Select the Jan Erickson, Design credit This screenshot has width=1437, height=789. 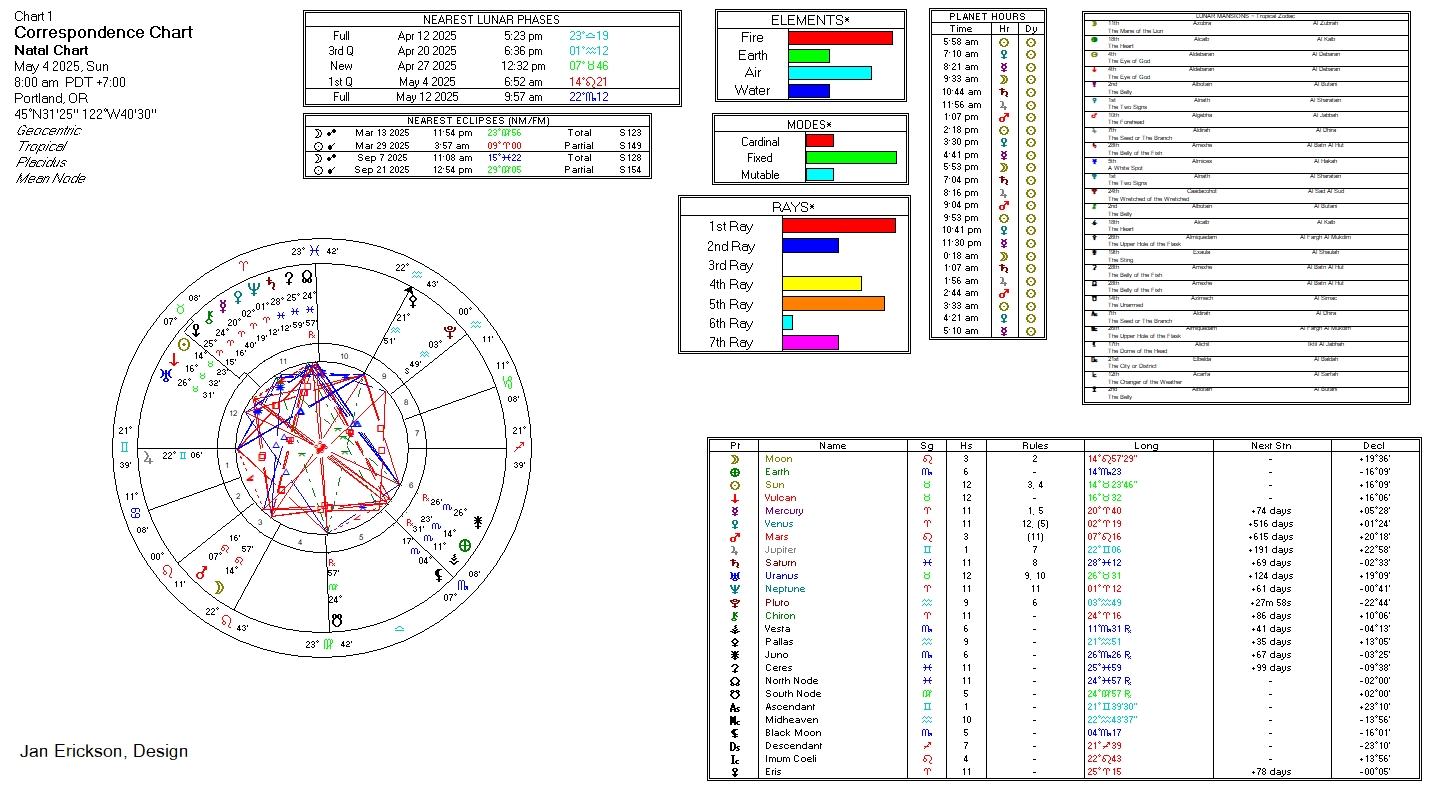click(104, 752)
